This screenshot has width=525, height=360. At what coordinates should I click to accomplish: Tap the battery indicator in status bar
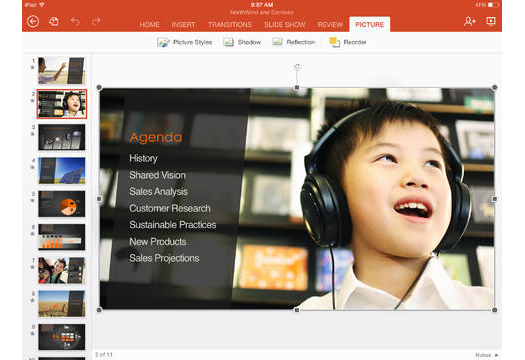point(494,5)
